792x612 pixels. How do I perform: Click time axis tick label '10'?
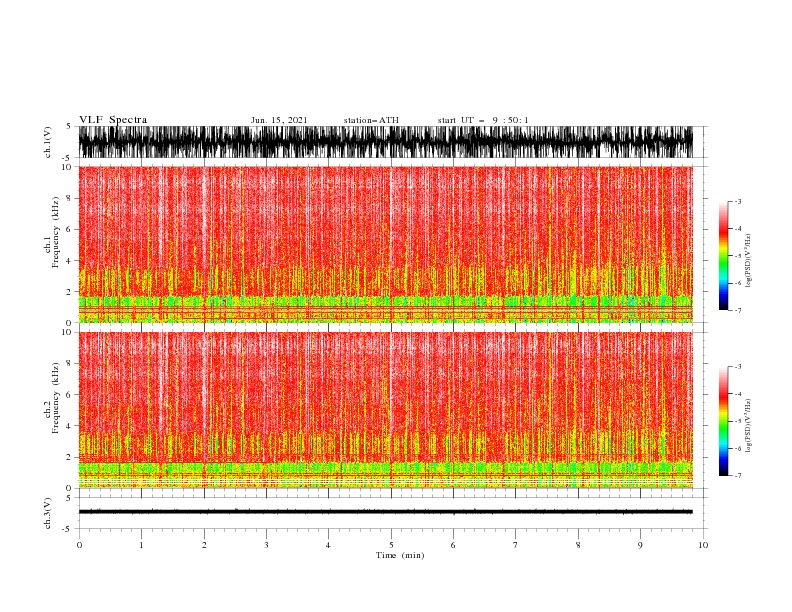(703, 545)
